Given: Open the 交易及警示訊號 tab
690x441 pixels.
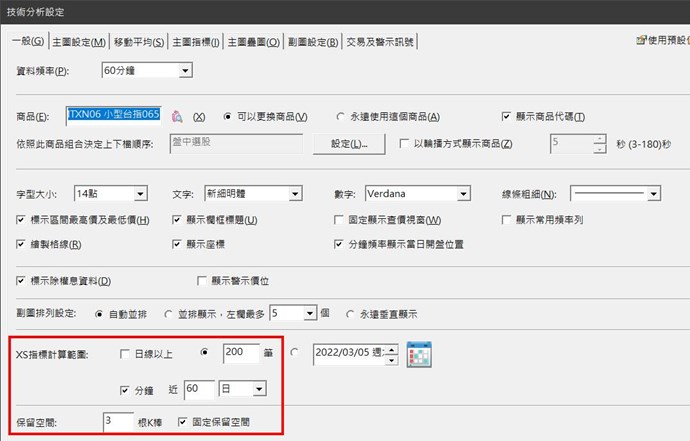Looking at the screenshot, I should [x=381, y=42].
